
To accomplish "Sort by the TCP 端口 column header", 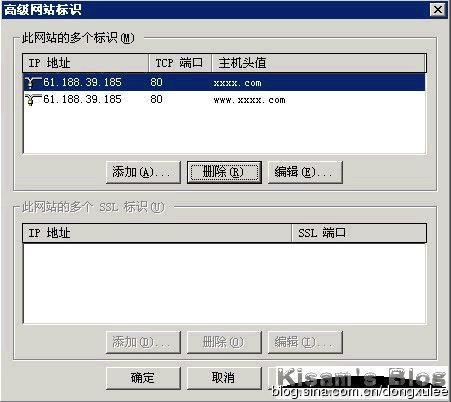I will (180, 63).
